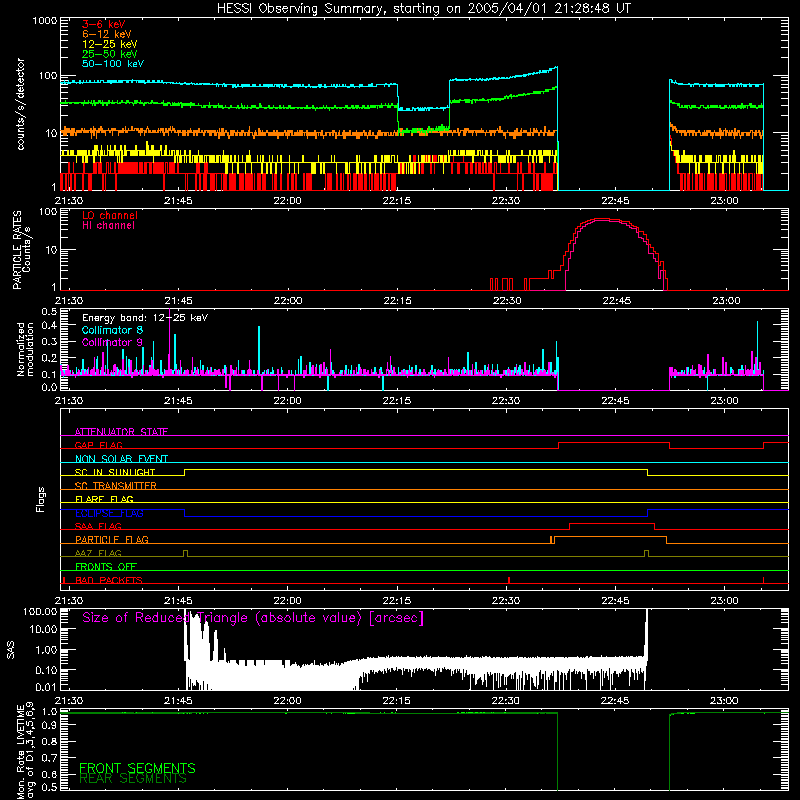
Task: Click the FLARE FLAG label
Action: coord(104,499)
